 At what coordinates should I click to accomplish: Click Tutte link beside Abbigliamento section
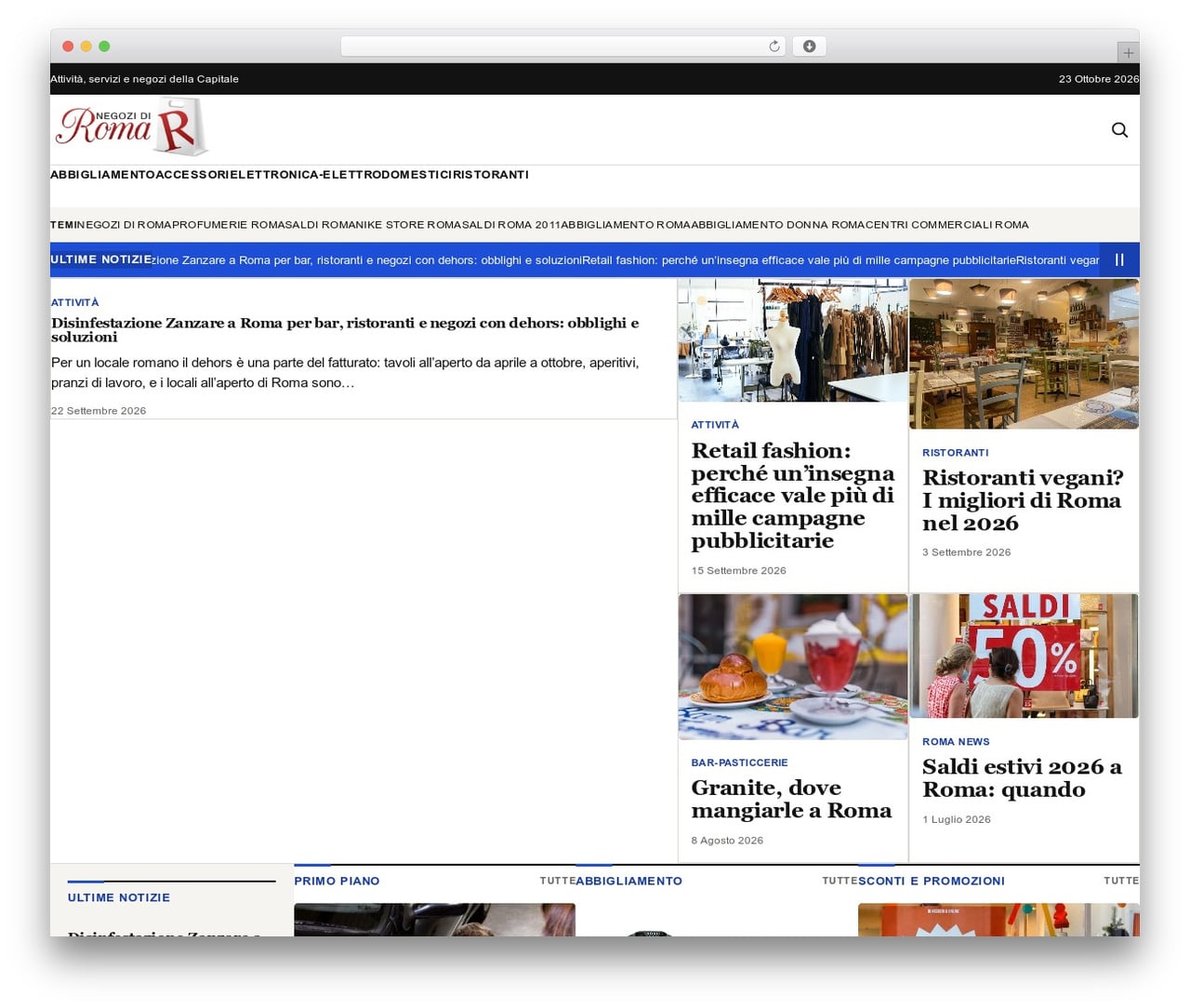[840, 881]
